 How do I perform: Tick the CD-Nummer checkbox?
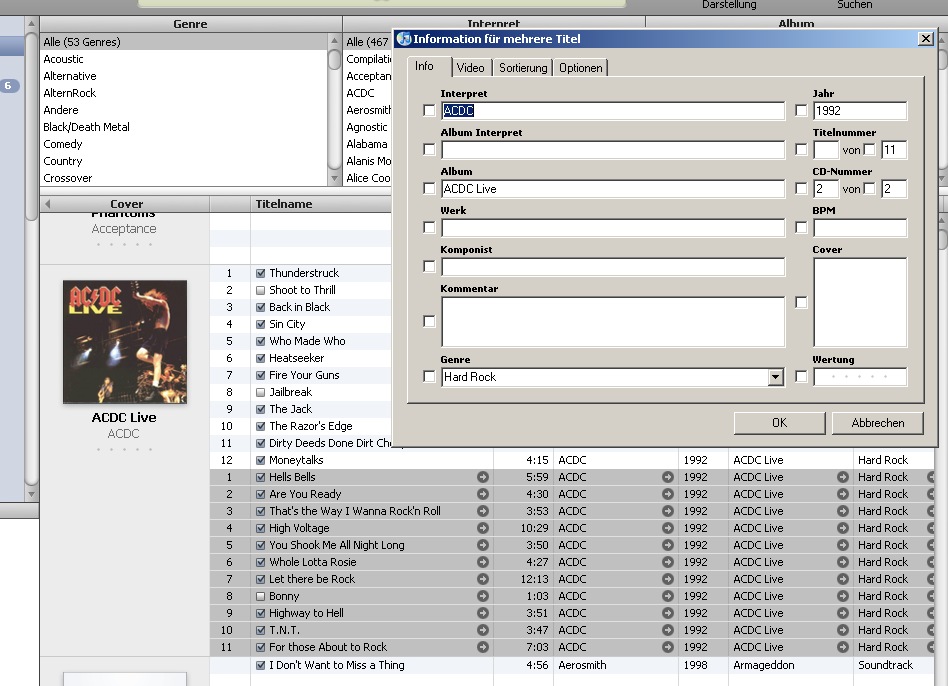tap(801, 189)
